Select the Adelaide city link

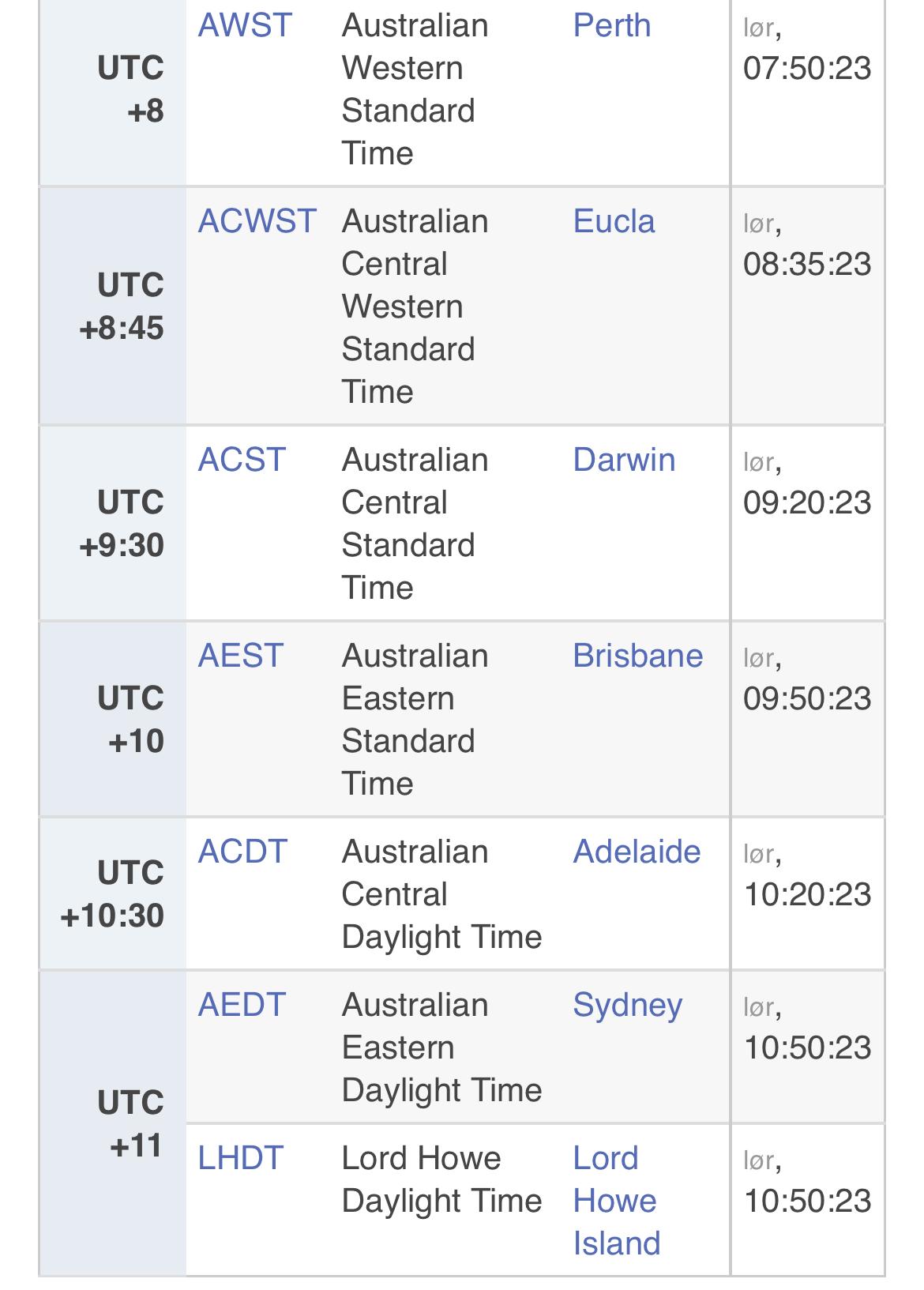pyautogui.click(x=637, y=852)
